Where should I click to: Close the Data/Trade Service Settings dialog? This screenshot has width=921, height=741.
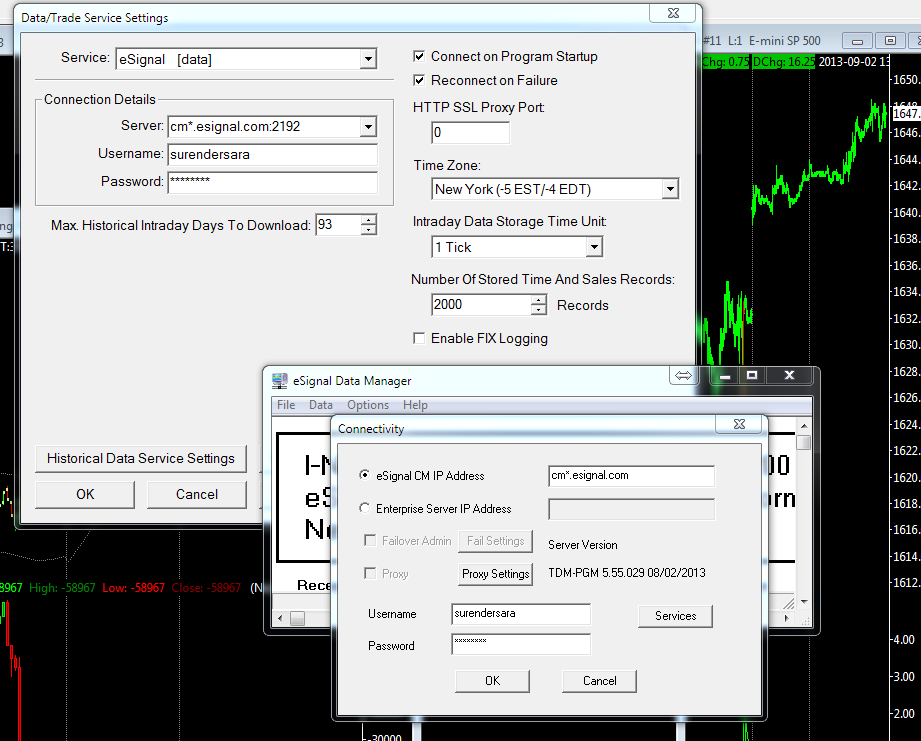(x=673, y=13)
